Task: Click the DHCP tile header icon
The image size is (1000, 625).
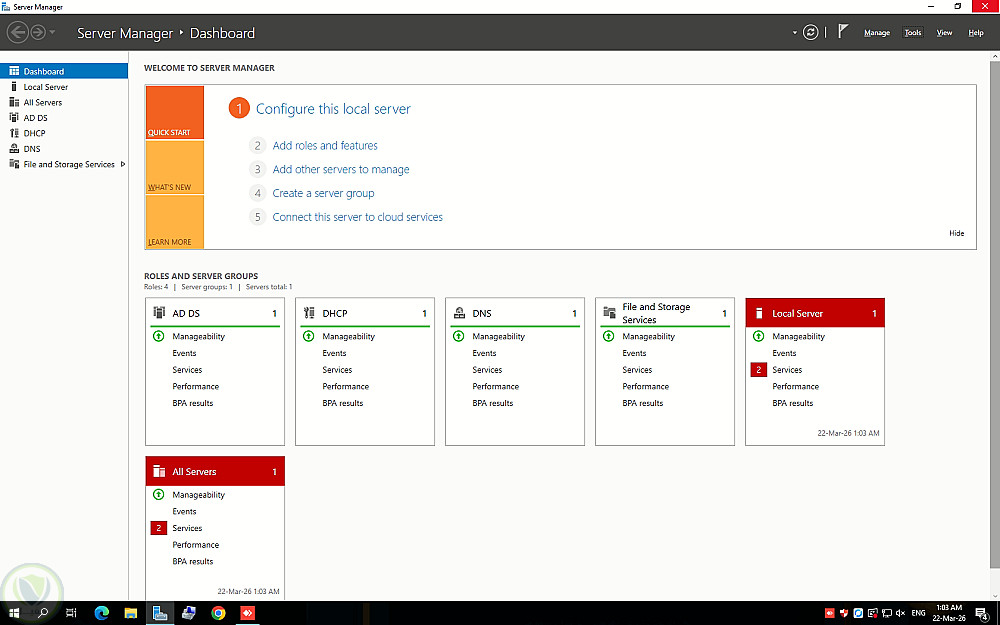Action: click(309, 312)
